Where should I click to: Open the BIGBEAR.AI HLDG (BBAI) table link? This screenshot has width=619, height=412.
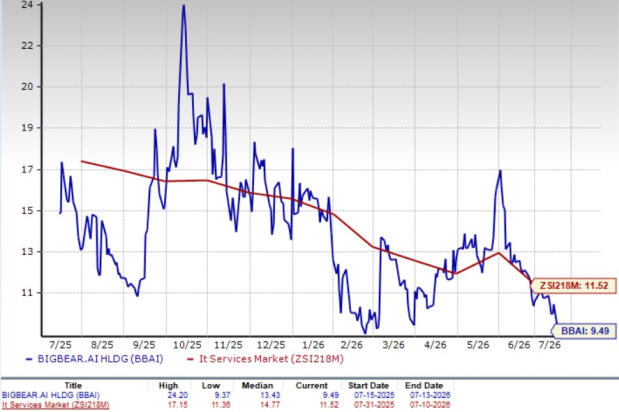51,395
